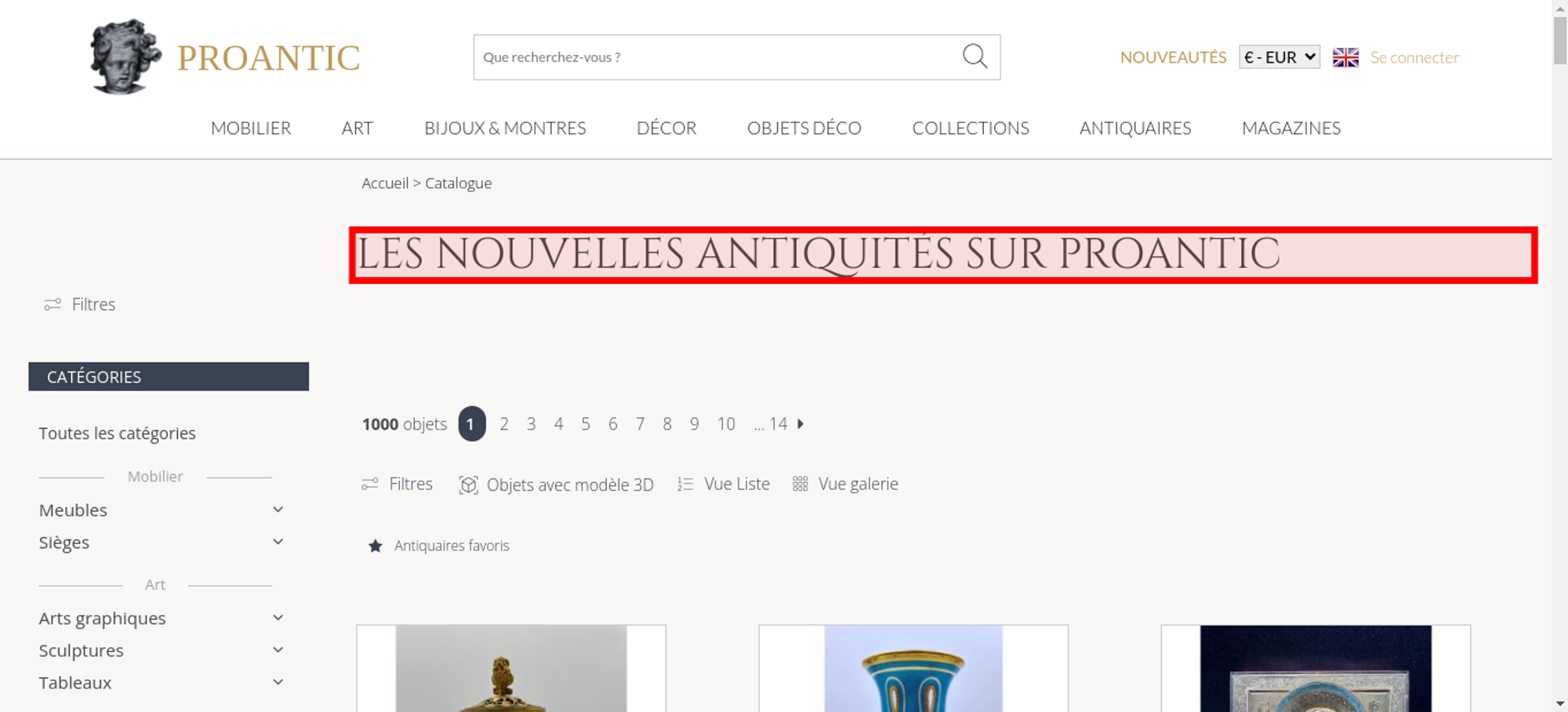Show objects with 3D model cube icon

pos(468,485)
